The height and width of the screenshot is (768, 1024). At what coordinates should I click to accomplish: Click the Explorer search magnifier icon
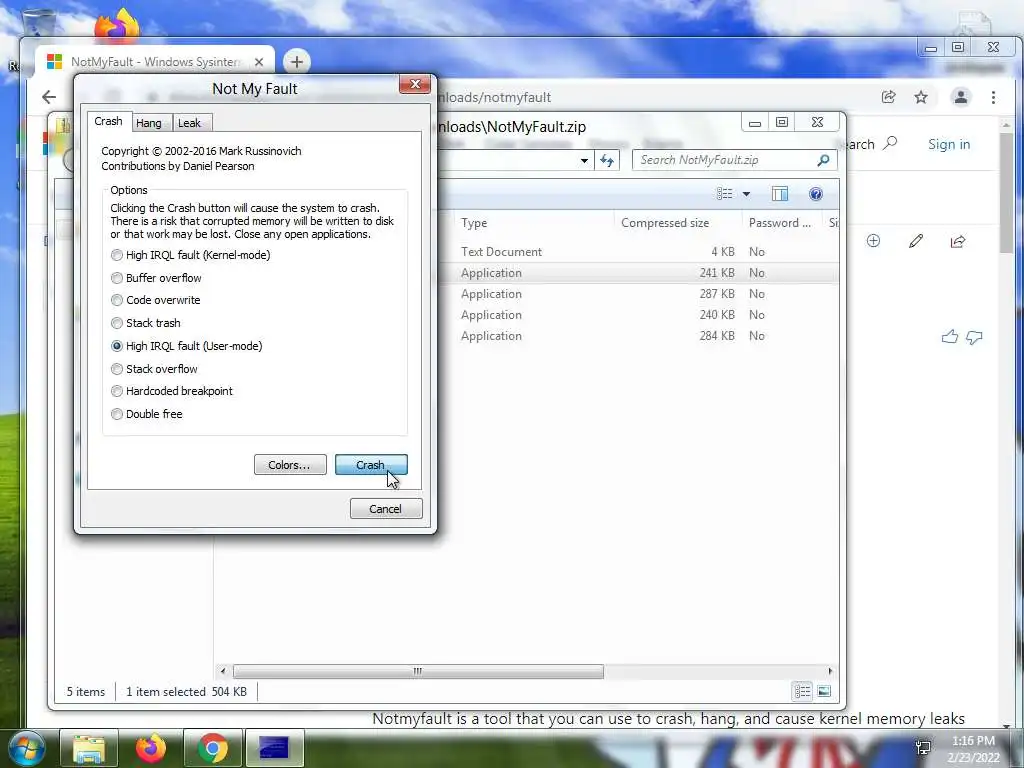(x=824, y=160)
